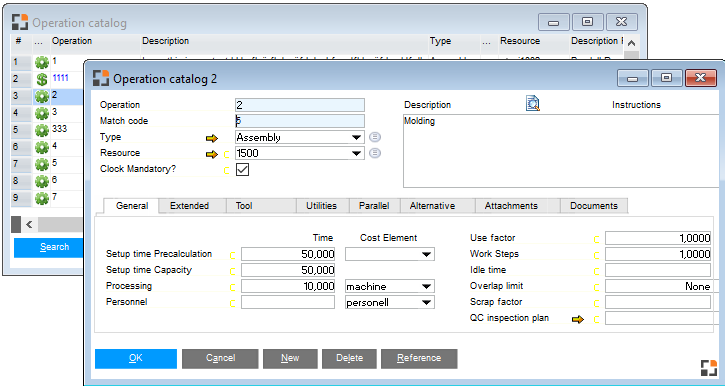Uncheck the Clock Mandatory checkbox
Screen dimensions: 725x386
242,170
